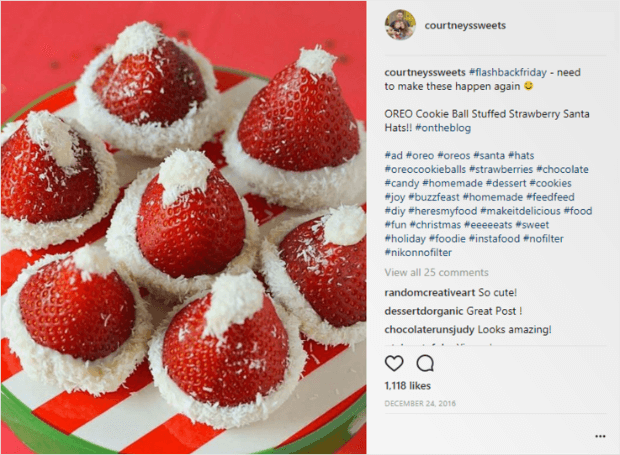
Task: Open the randomcreativeart commenter profile
Action: 430,293
